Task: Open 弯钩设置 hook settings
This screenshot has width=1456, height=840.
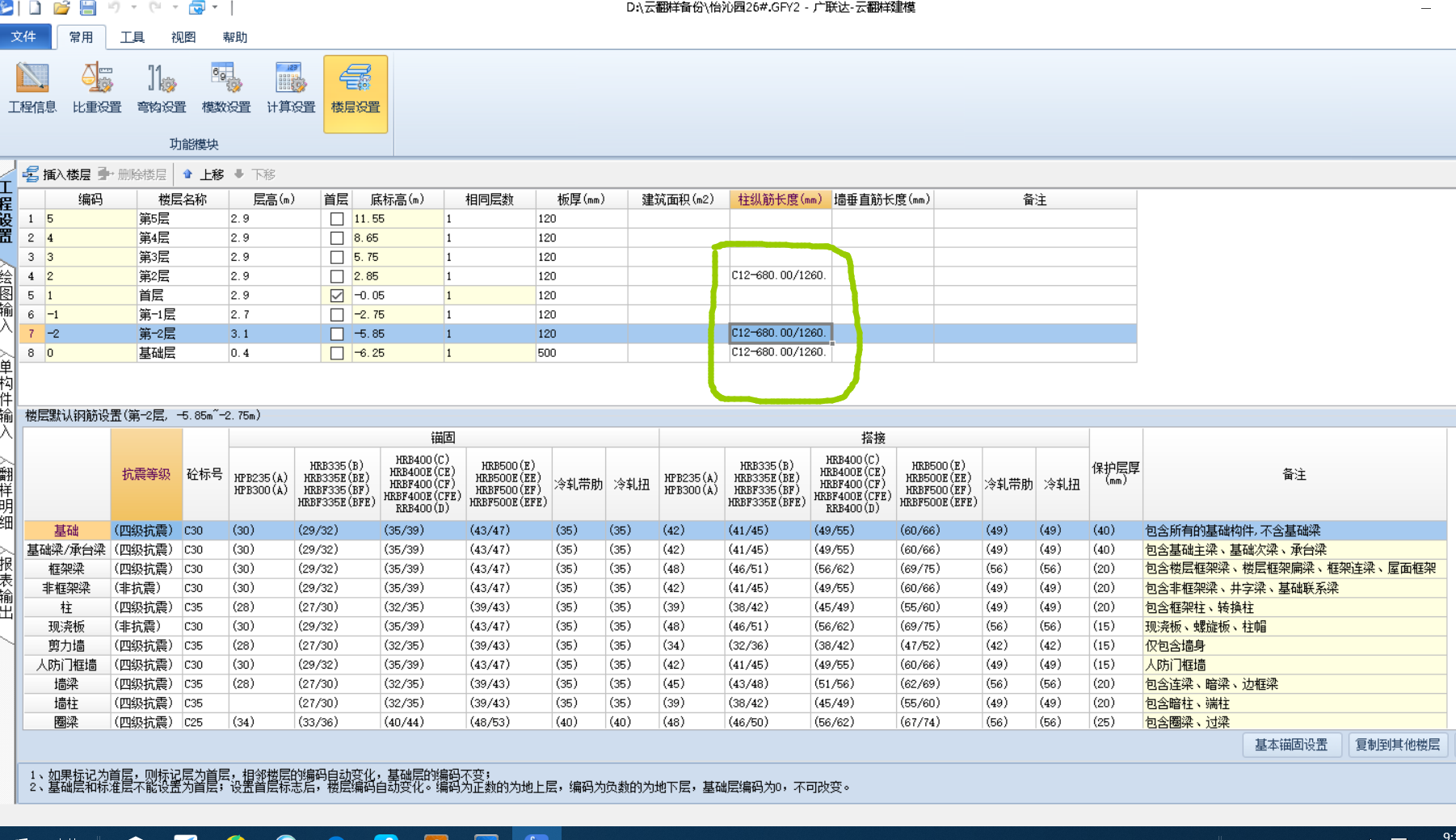Action: 162,89
